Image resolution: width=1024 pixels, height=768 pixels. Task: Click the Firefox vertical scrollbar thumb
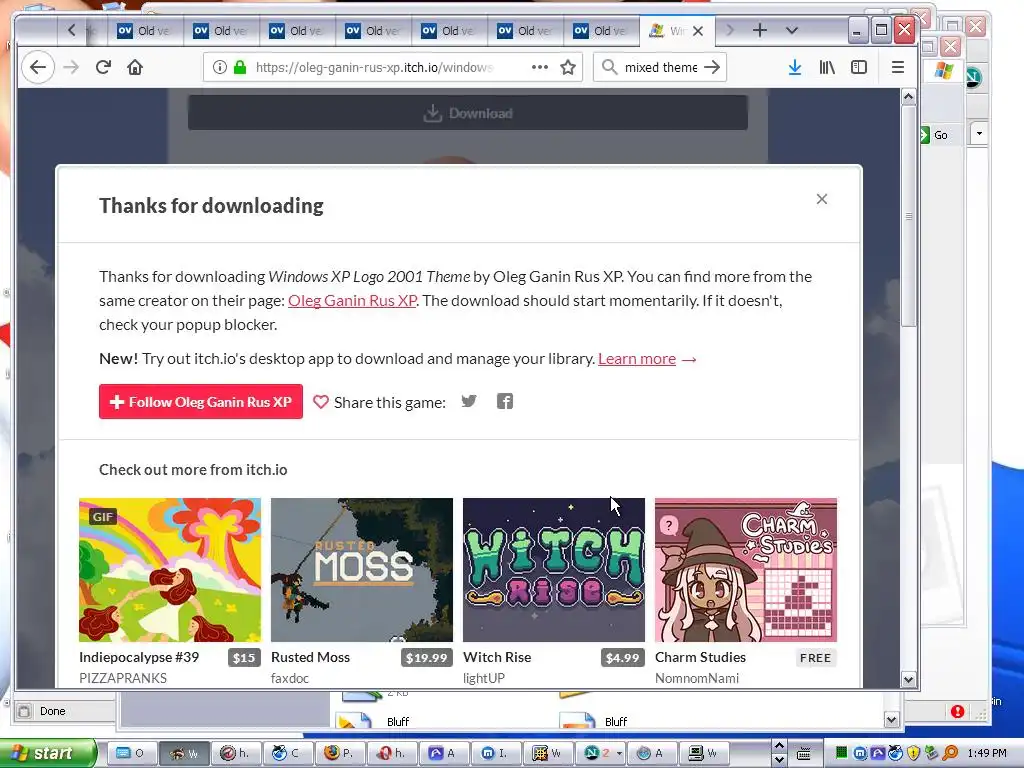click(x=908, y=216)
